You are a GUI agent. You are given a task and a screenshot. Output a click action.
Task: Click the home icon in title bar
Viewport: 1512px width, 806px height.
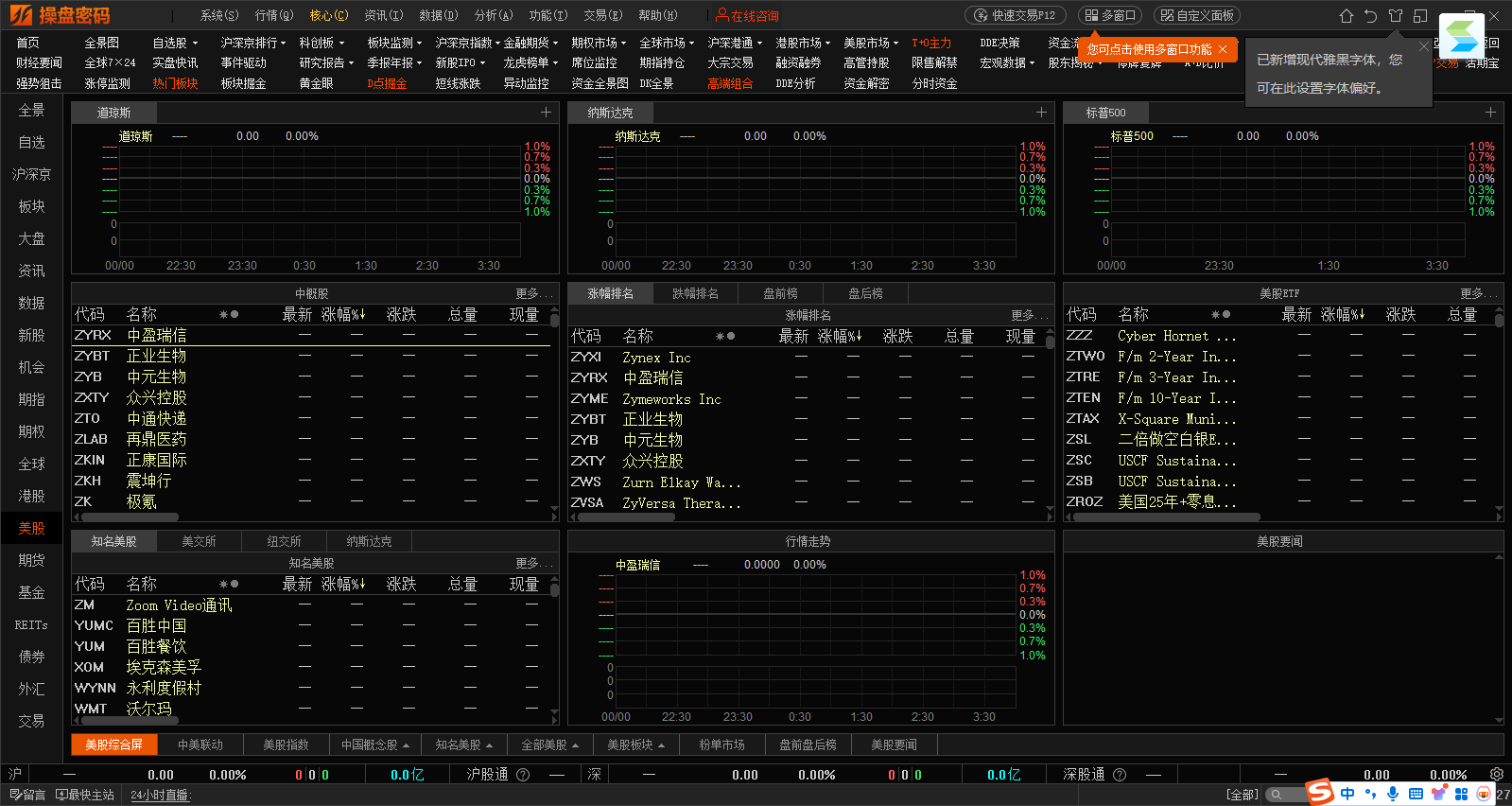(x=1347, y=16)
